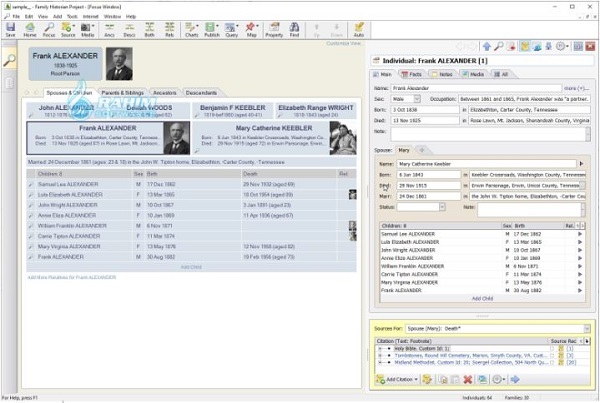Screen dimensions: 600x403
Task: Click the Born date field 3 Oct 1838
Action: pos(425,109)
